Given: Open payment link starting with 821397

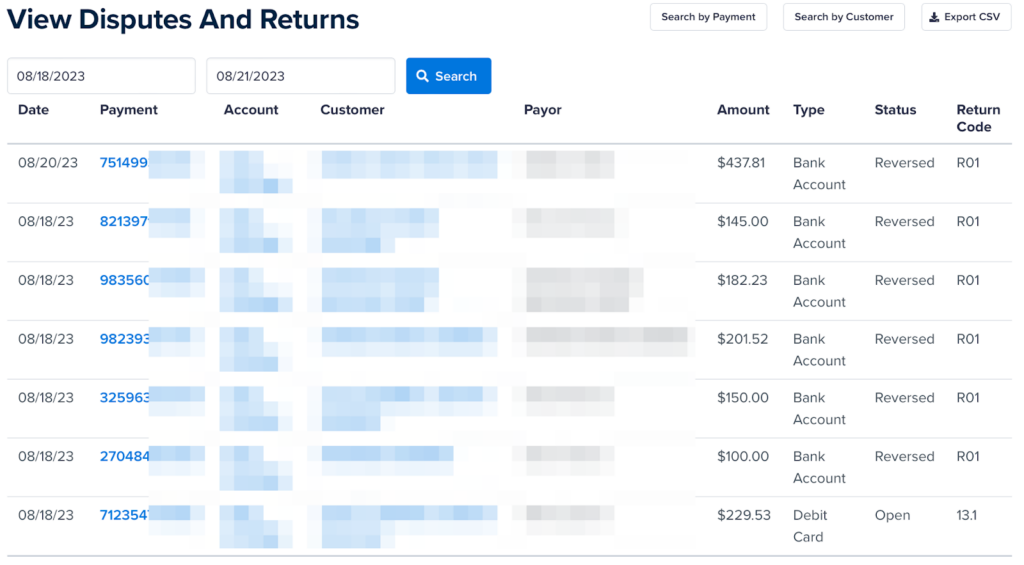Looking at the screenshot, I should [124, 222].
